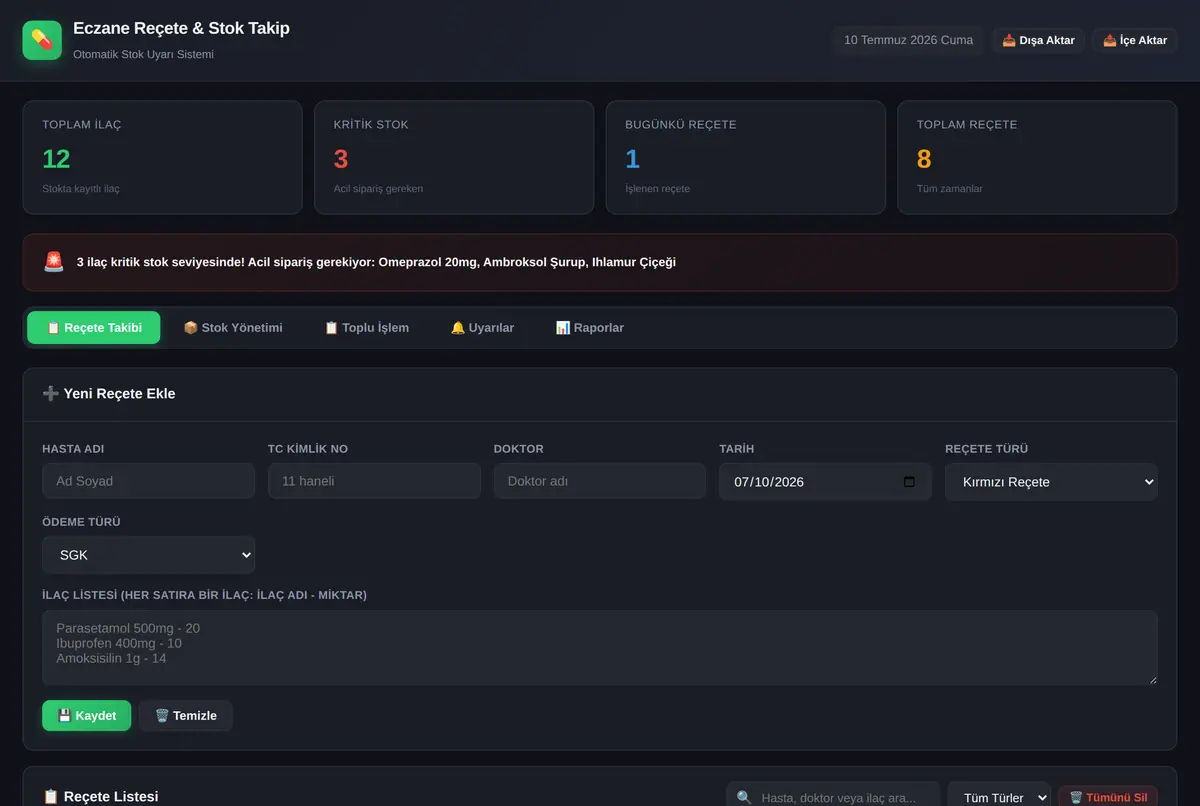Select the Tarih date field
This screenshot has height=806, width=1200.
(x=825, y=481)
